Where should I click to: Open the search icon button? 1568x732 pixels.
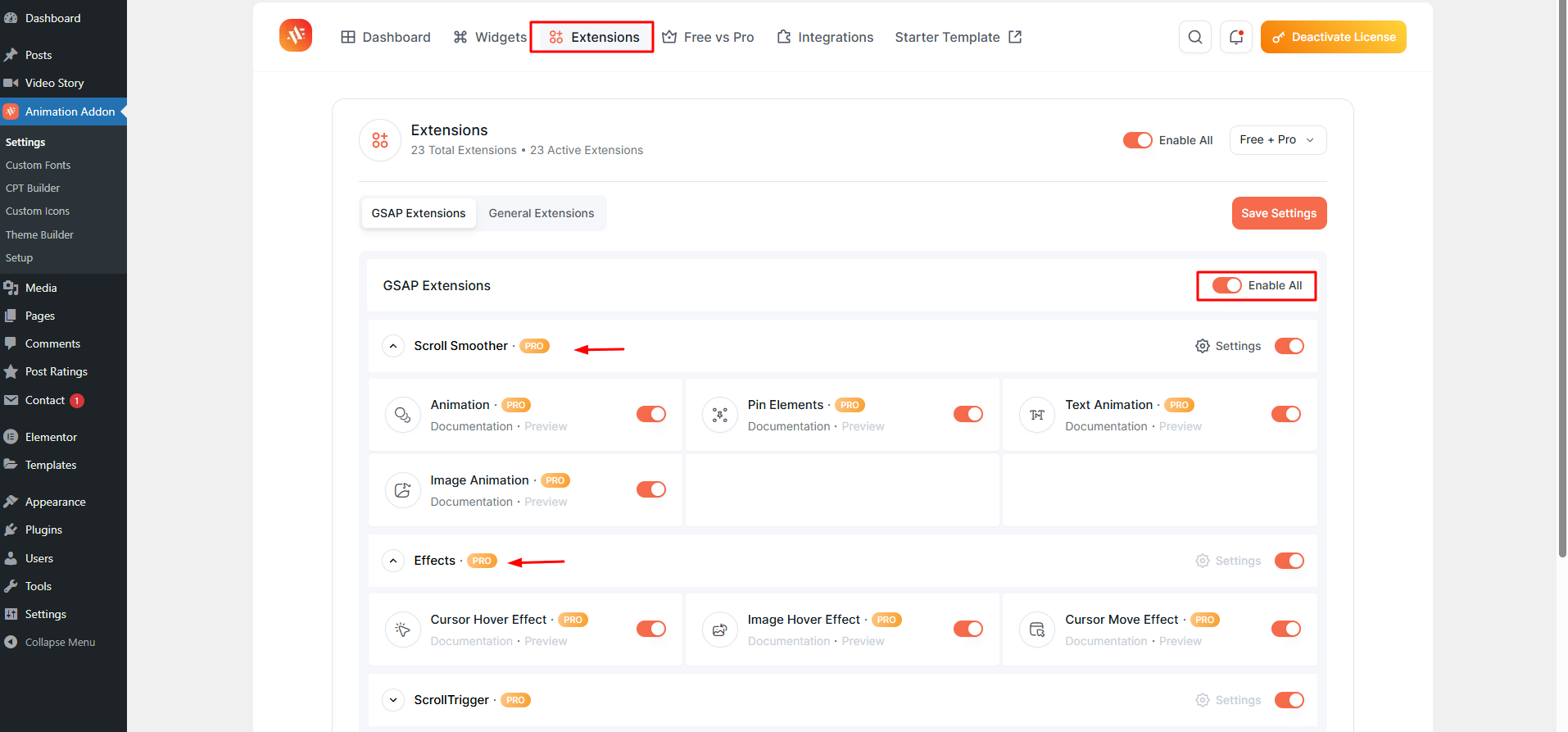click(1195, 37)
